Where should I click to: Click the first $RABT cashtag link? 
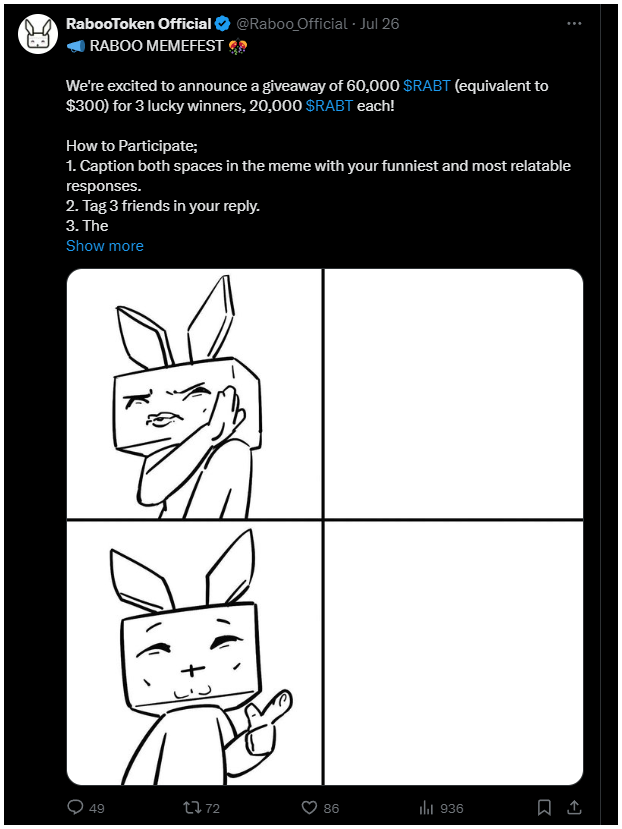pos(426,86)
